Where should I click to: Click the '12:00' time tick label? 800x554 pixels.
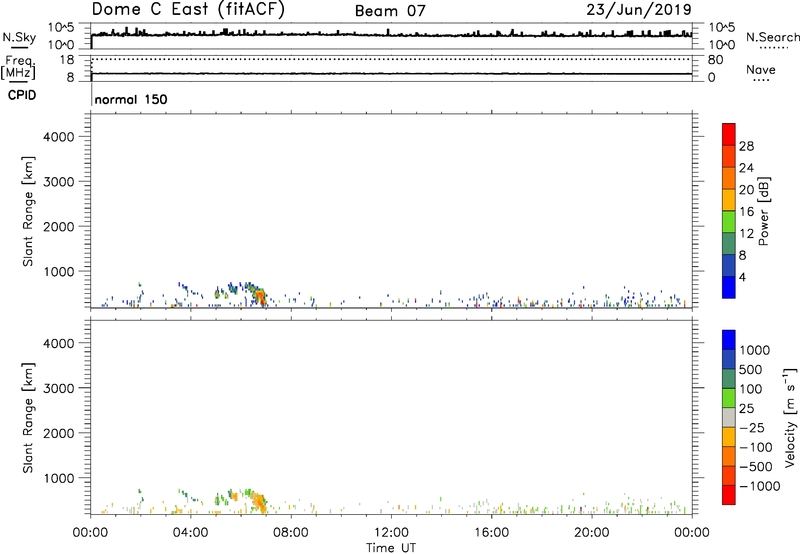[391, 533]
